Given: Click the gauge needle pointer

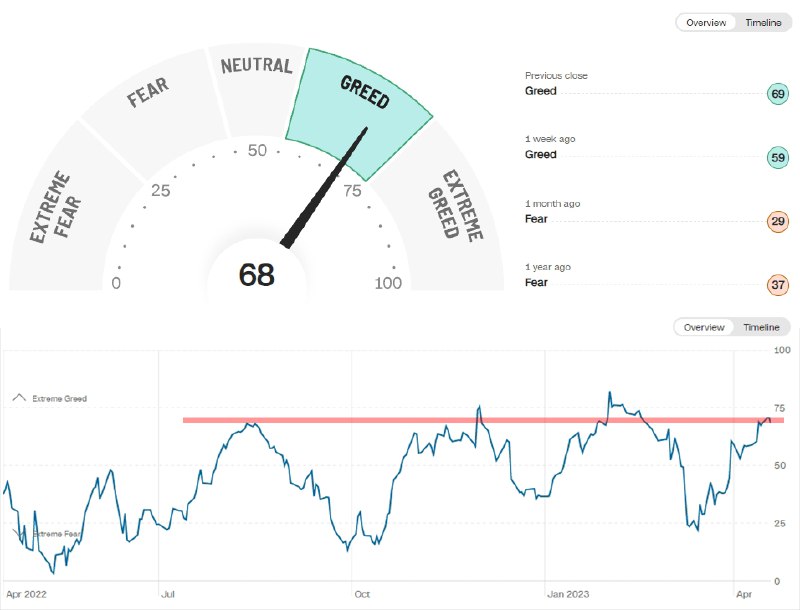Looking at the screenshot, I should 324,188.
